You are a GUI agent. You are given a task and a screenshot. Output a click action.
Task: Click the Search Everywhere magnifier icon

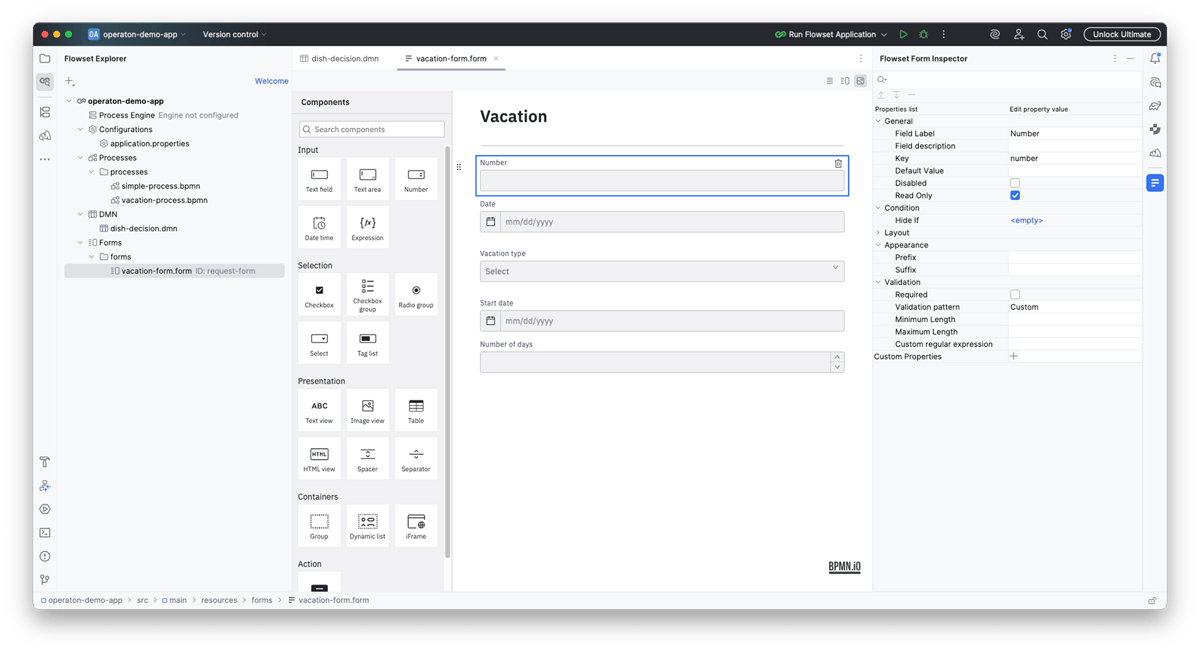tap(1042, 34)
